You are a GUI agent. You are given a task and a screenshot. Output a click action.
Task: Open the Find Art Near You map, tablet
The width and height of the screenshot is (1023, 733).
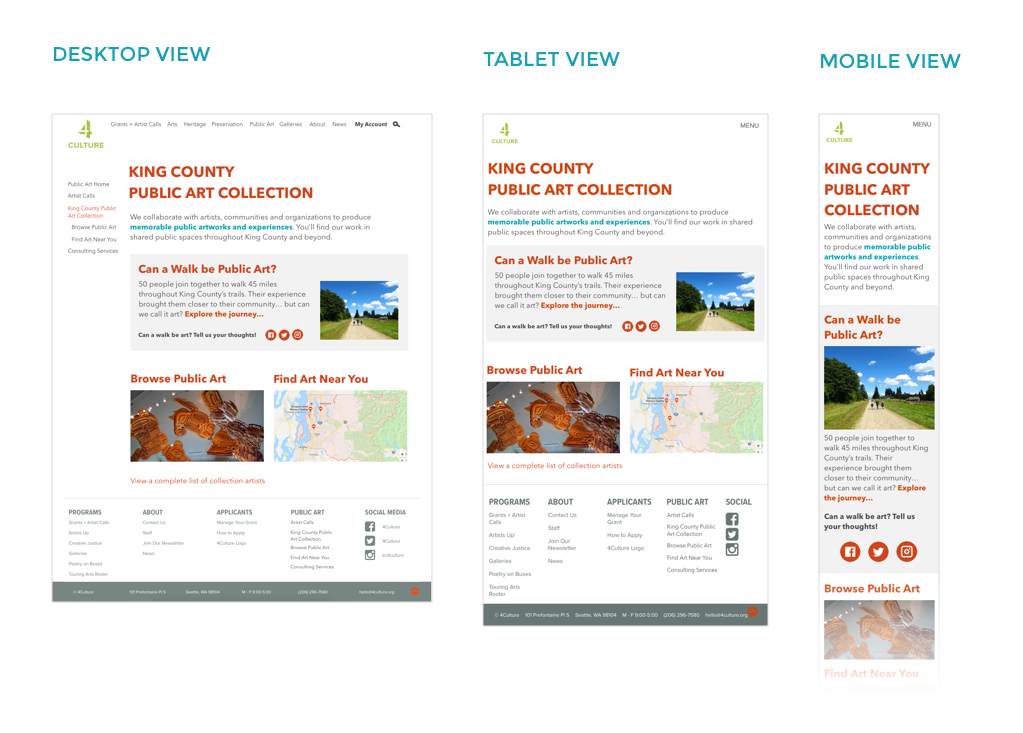tap(696, 417)
